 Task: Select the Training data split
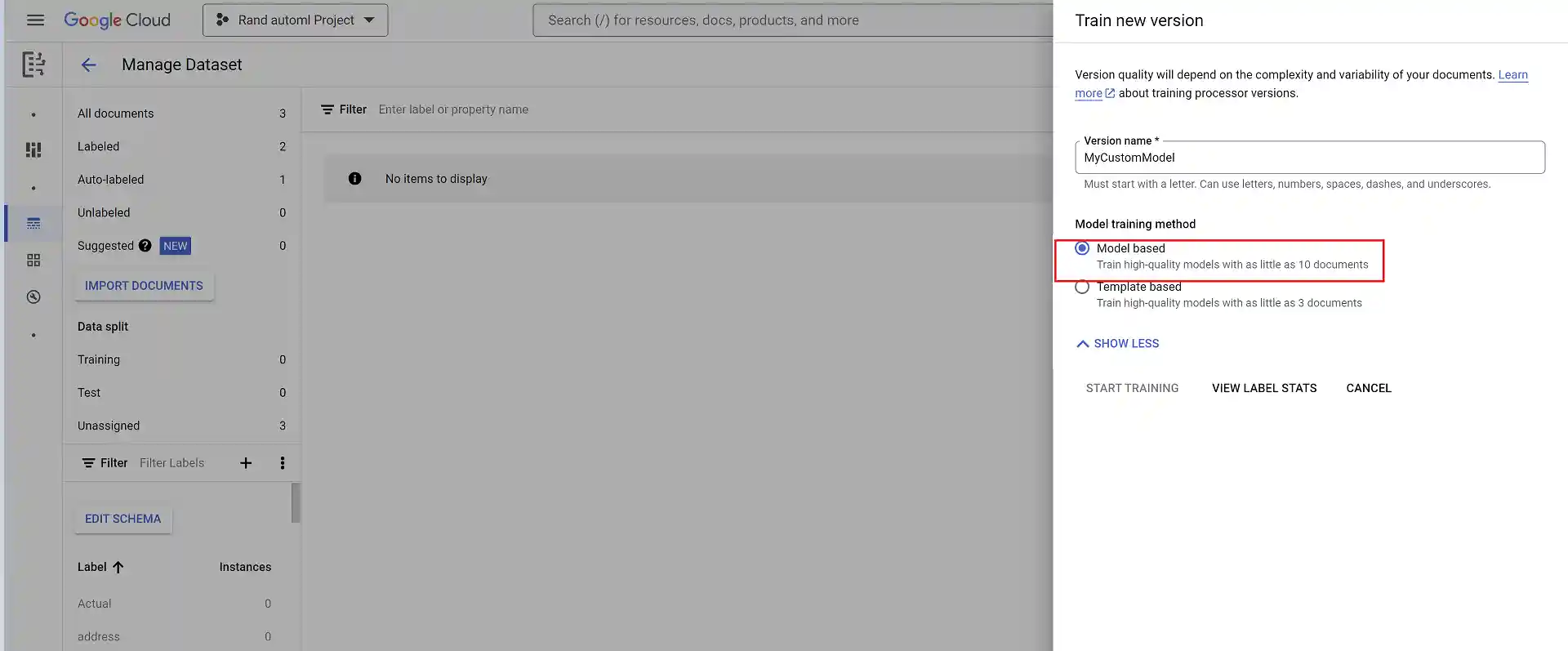(181, 359)
